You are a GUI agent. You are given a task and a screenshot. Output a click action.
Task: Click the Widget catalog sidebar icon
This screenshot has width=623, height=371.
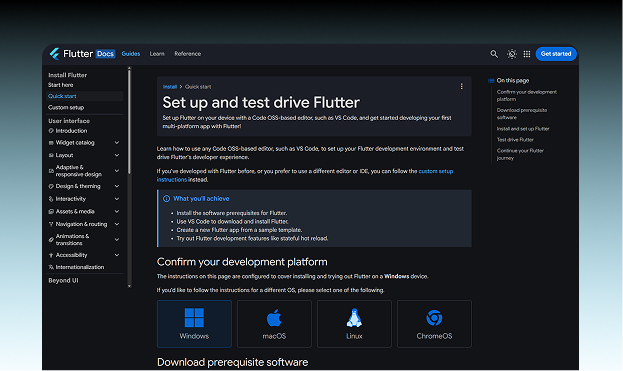pyautogui.click(x=51, y=143)
